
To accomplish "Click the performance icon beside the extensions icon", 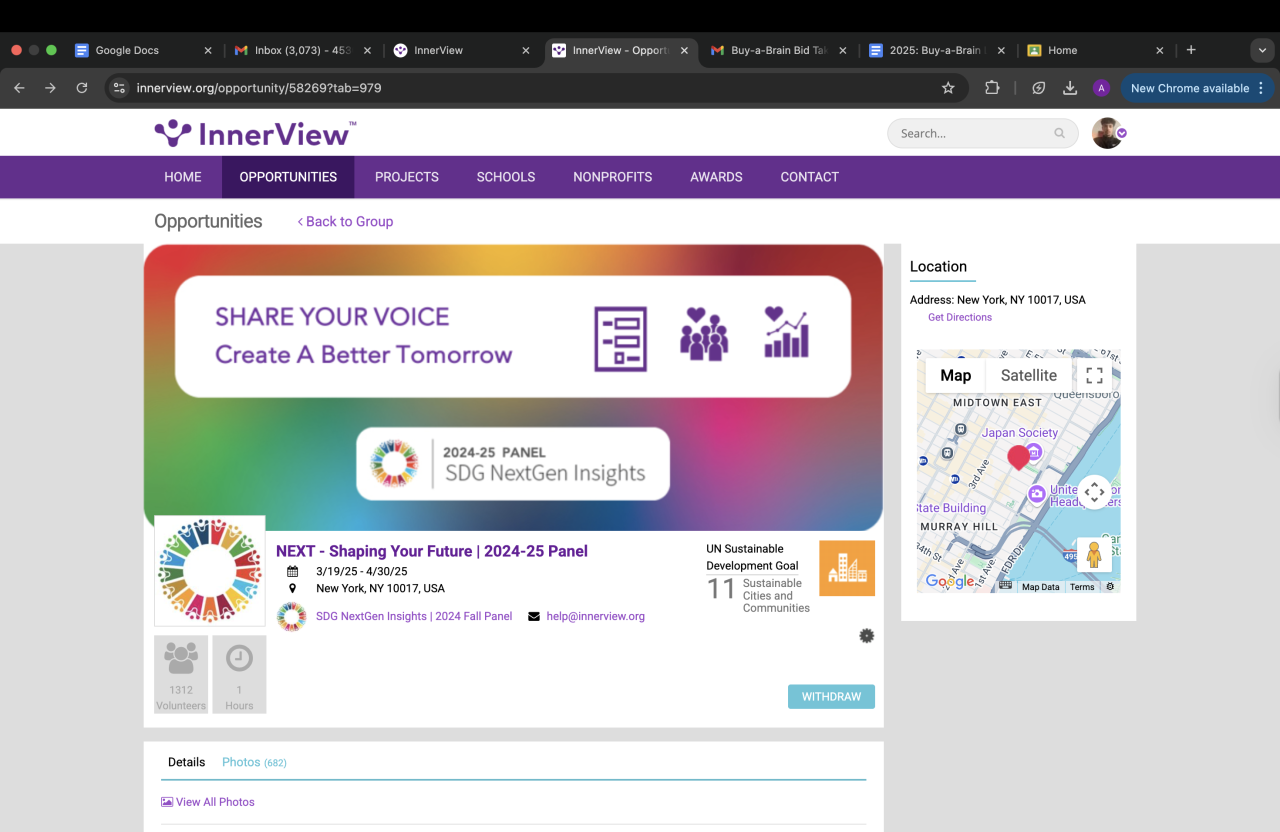I will [x=1039, y=88].
